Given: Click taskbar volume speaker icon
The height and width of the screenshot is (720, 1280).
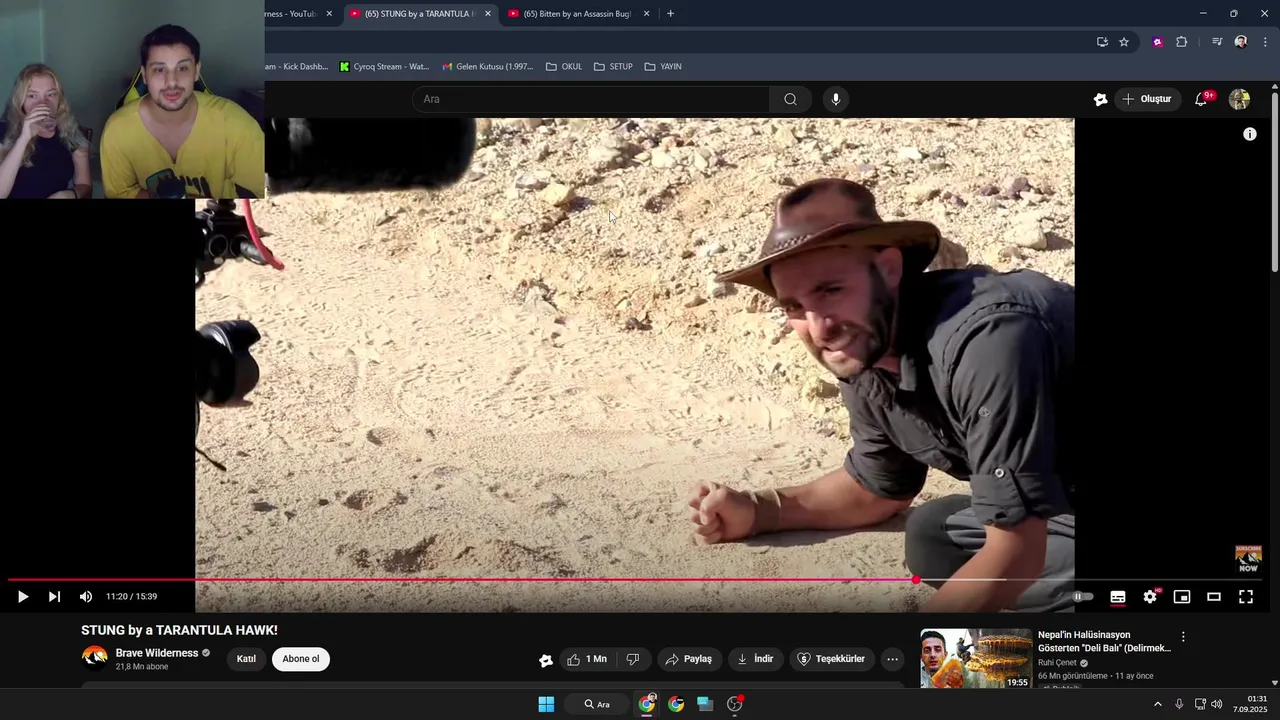Looking at the screenshot, I should pos(1217,704).
